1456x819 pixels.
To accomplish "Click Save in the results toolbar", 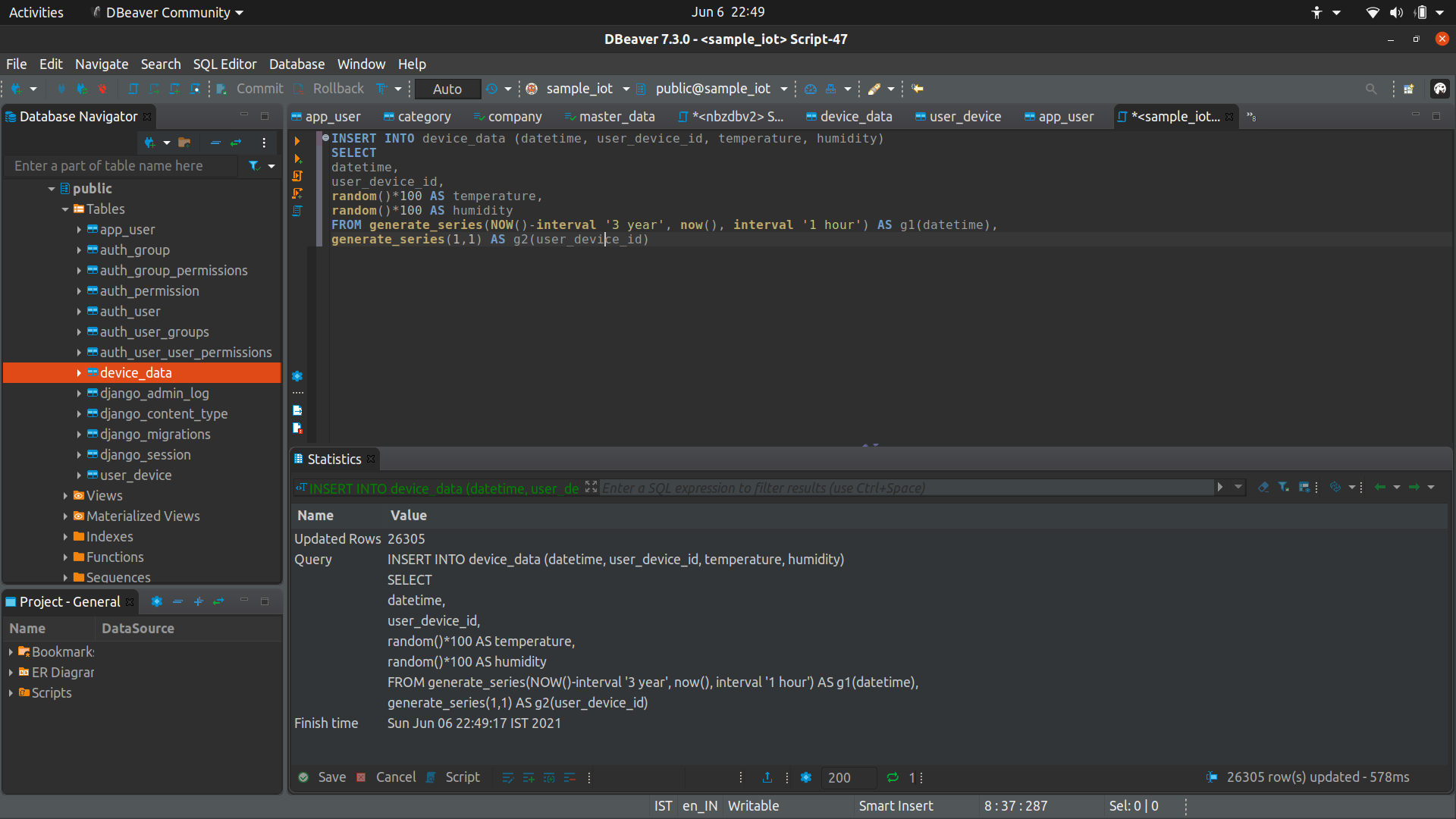I will click(x=322, y=777).
